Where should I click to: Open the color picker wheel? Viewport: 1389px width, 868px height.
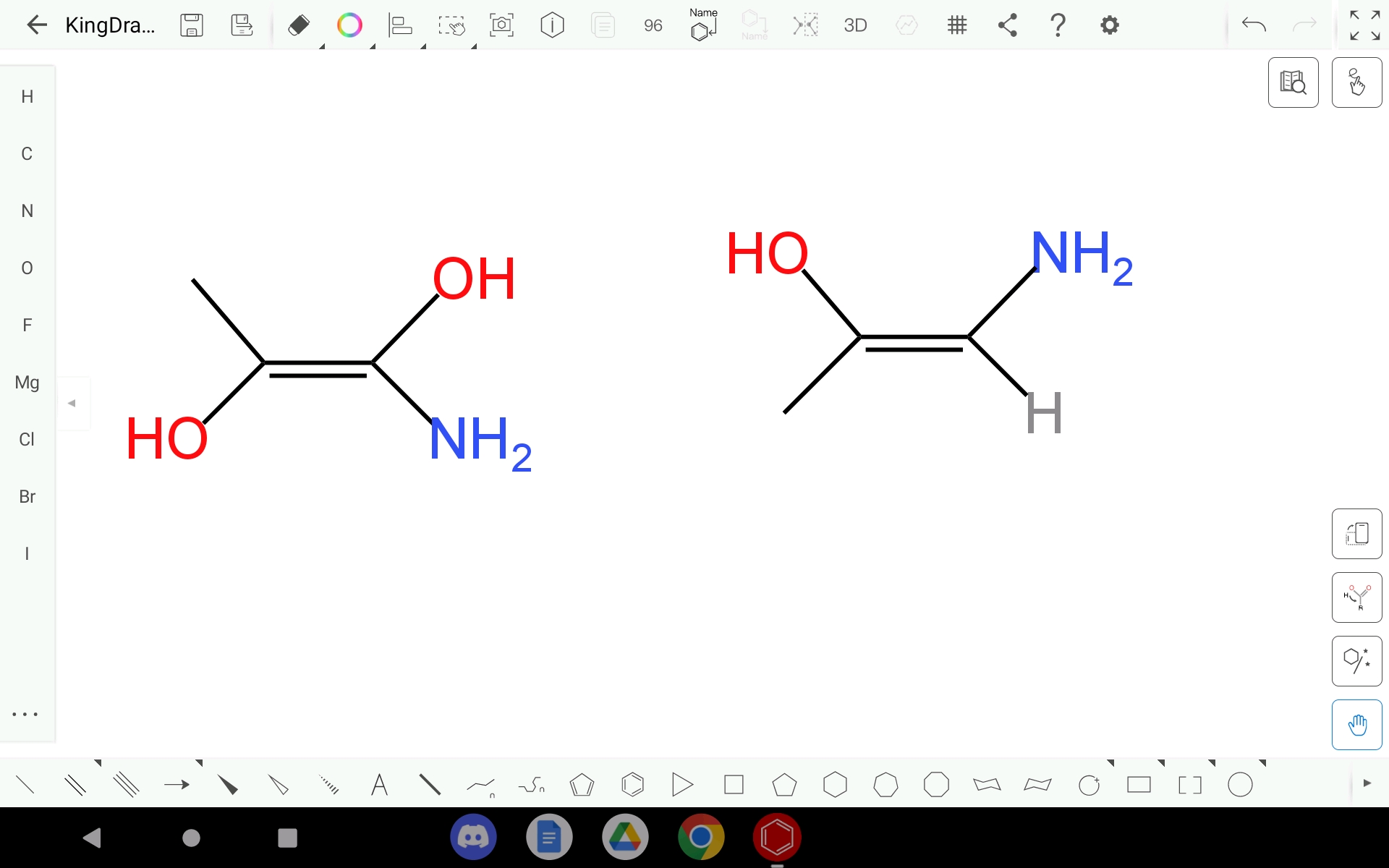[x=349, y=25]
